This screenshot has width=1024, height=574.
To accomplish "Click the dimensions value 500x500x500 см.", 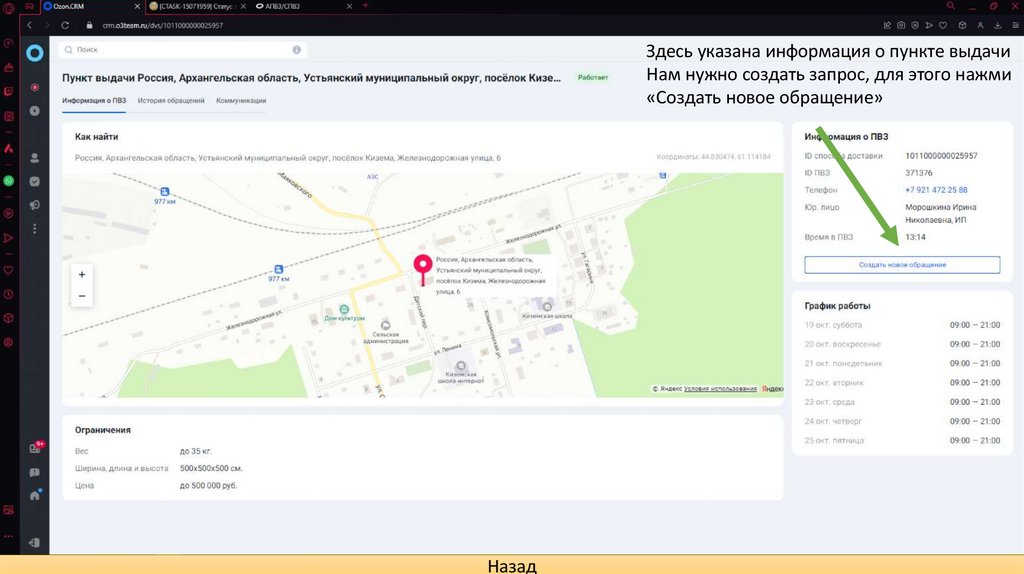I will pos(211,468).
